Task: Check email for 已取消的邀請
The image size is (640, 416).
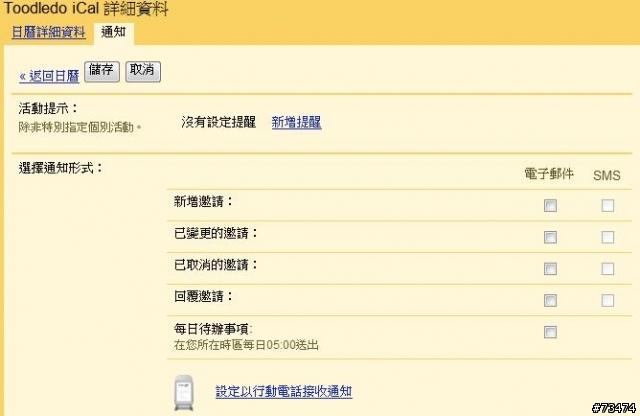Action: 550,269
